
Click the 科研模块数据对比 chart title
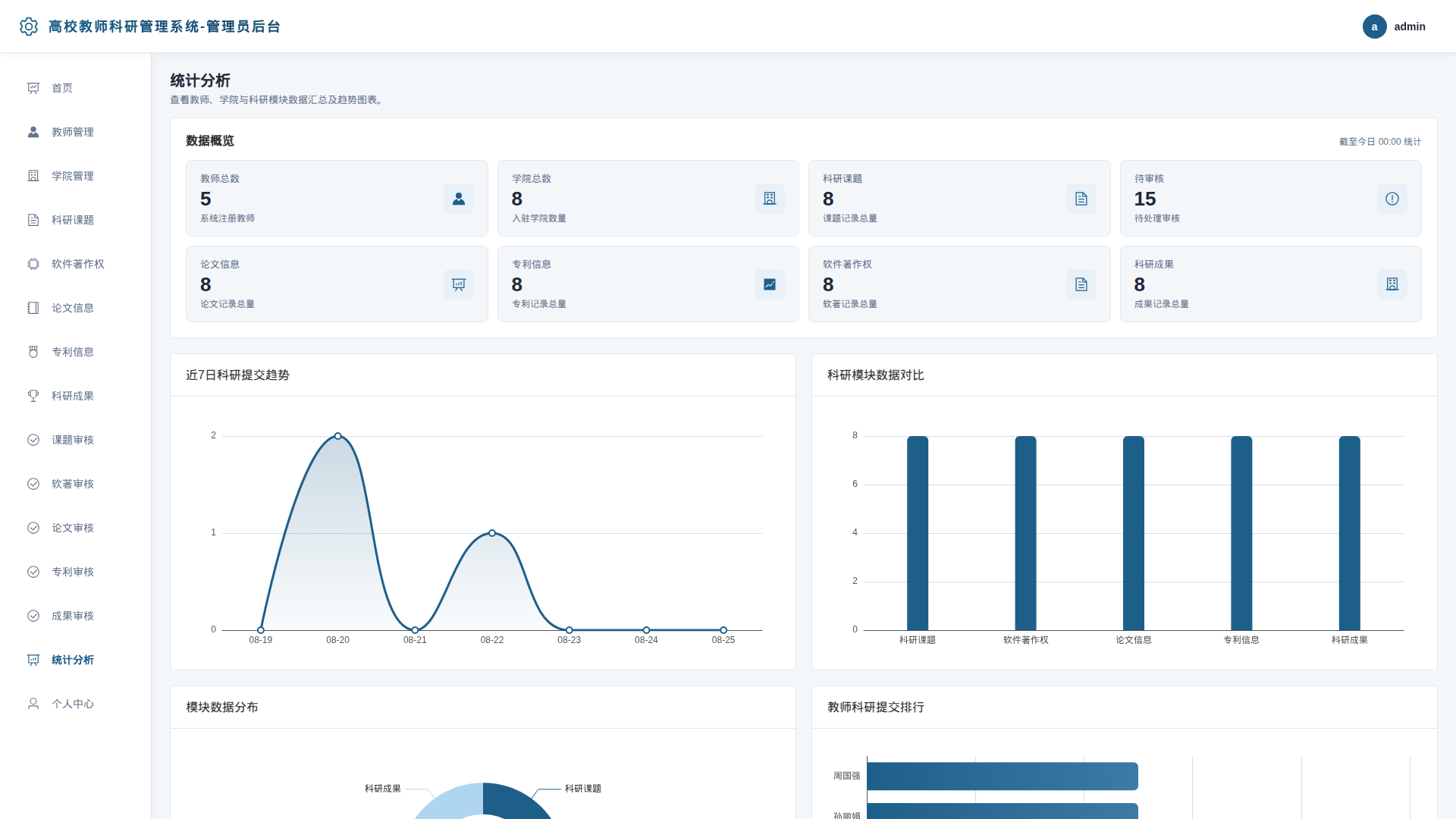point(876,375)
